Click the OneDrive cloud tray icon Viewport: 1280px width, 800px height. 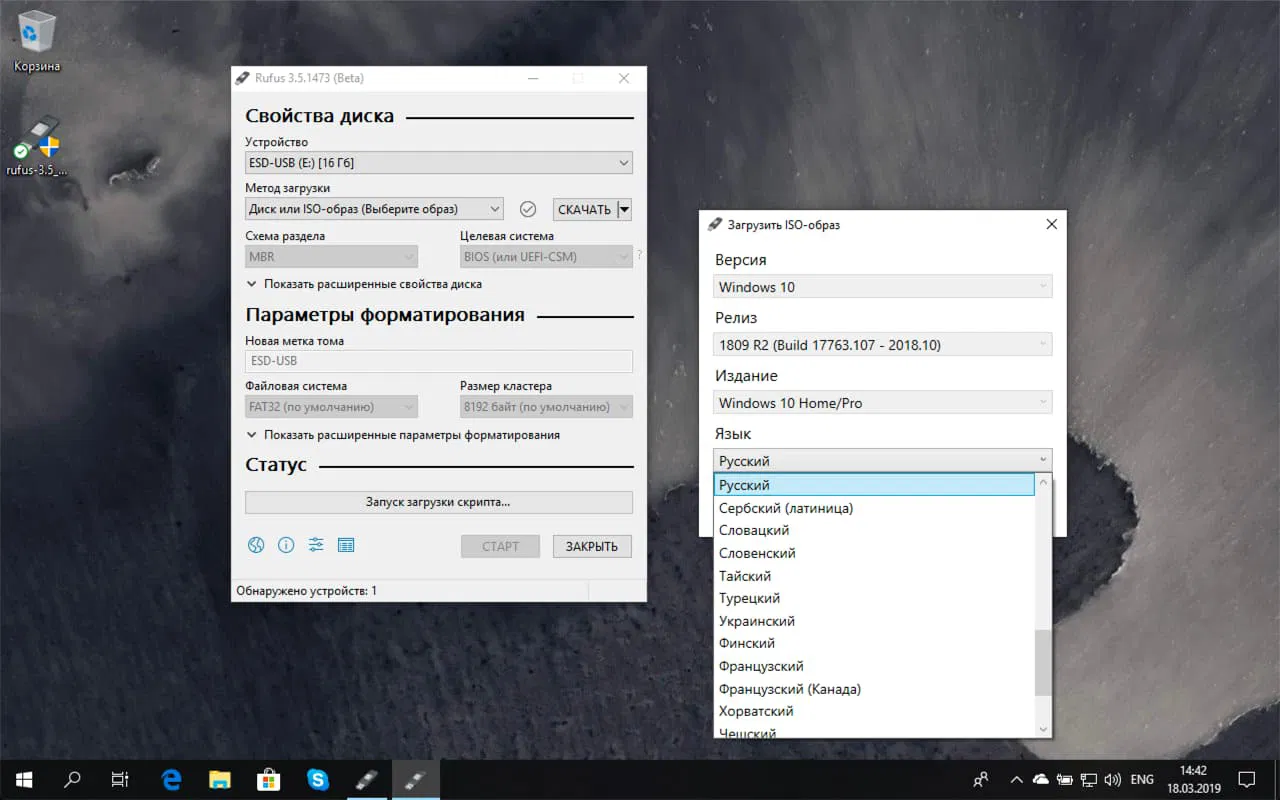pyautogui.click(x=1040, y=779)
